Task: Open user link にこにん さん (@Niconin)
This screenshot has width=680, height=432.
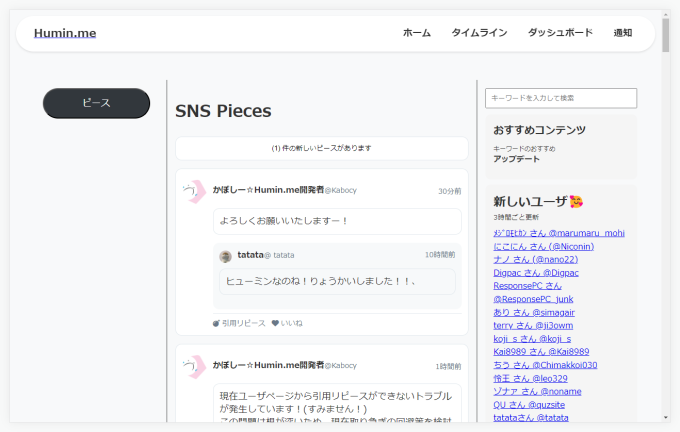Action: tap(543, 247)
